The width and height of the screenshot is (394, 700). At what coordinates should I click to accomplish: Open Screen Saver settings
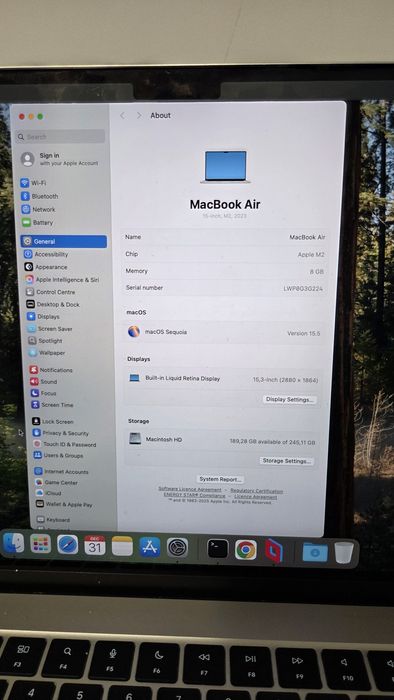pyautogui.click(x=50, y=329)
